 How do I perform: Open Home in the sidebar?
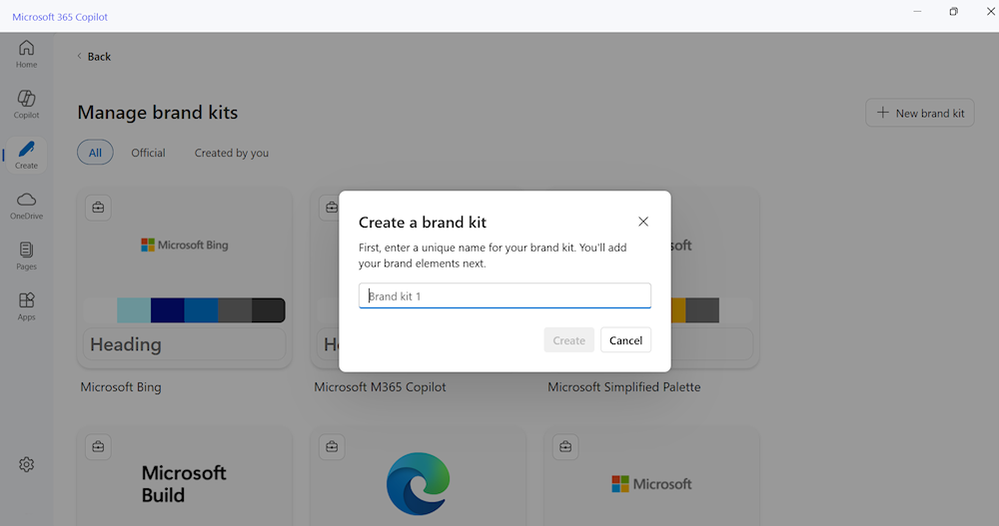pos(26,54)
